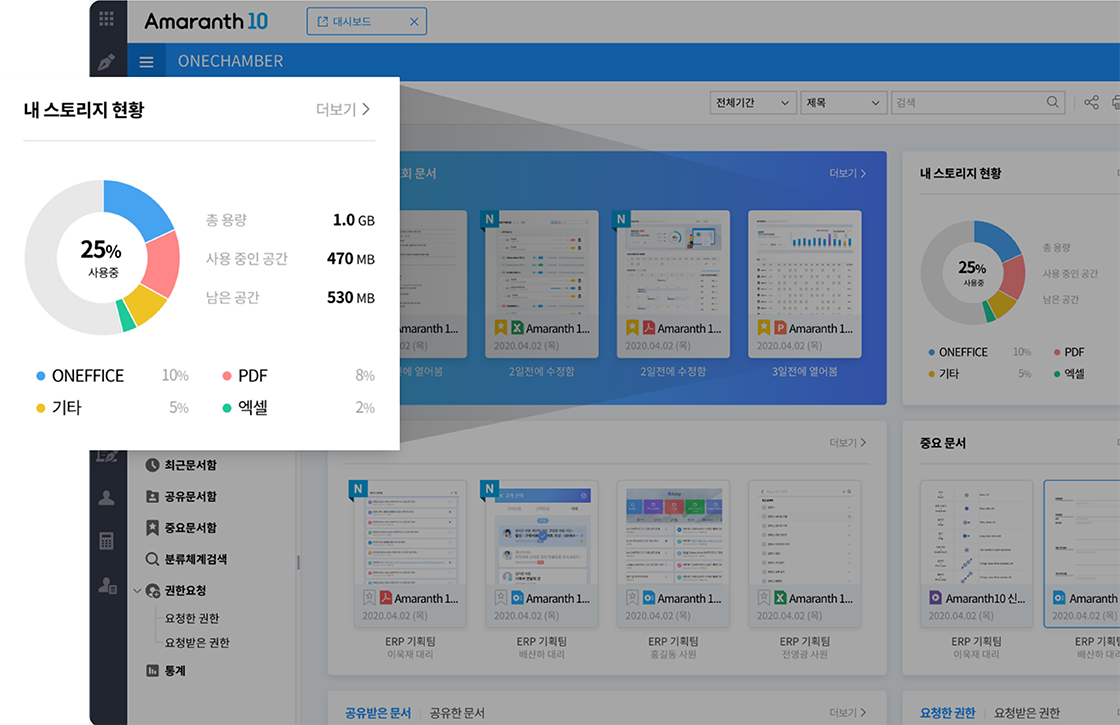This screenshot has width=1120, height=725.
Task: Click 더보기 in 공유받은 문서 panel
Action: [847, 713]
